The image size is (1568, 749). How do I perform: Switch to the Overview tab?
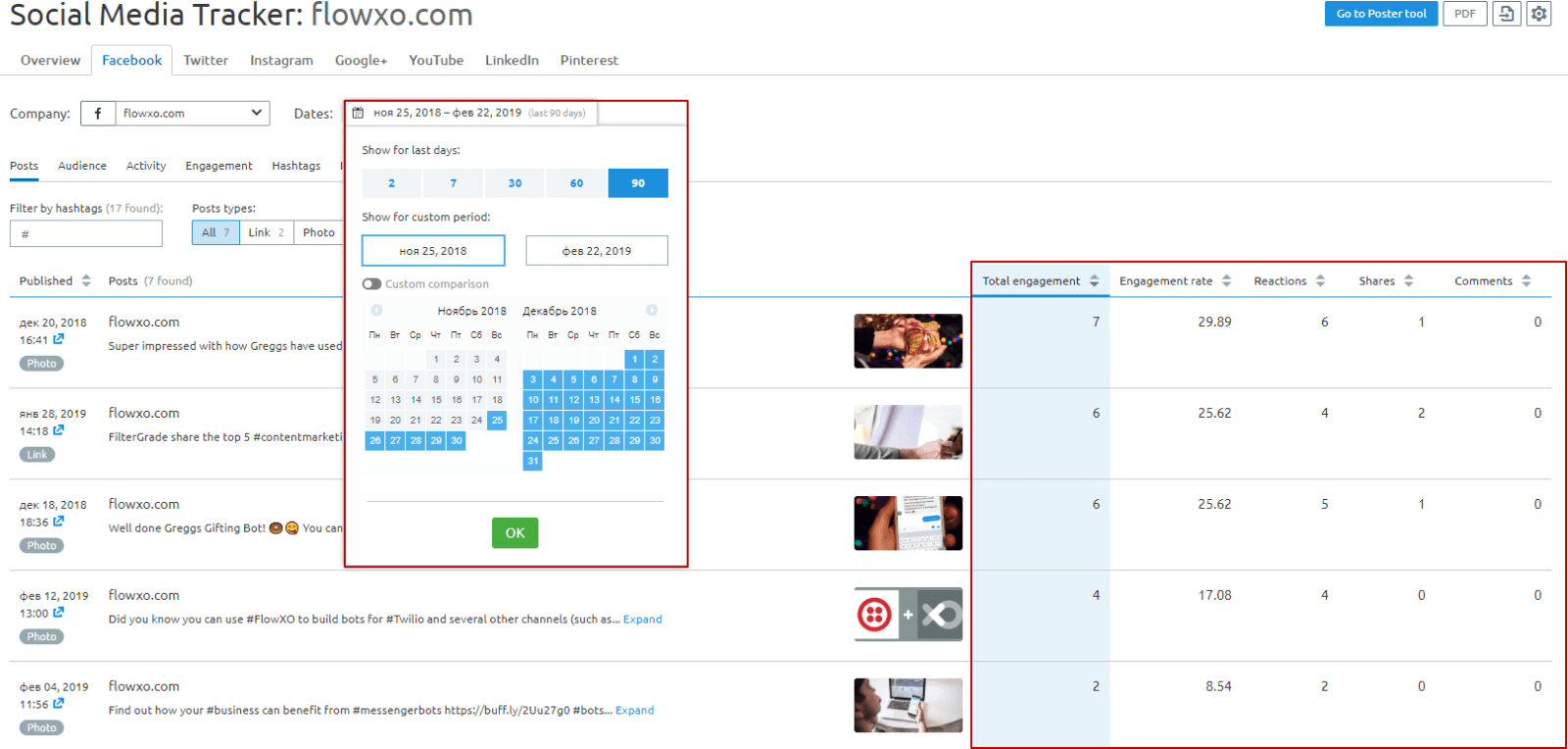coord(51,60)
